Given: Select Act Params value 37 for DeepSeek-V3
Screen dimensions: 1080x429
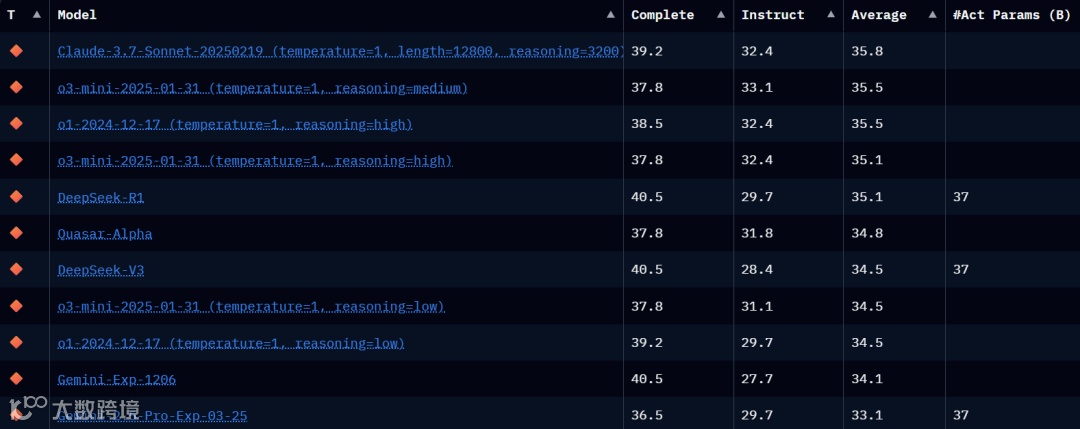Looking at the screenshot, I should [961, 270].
